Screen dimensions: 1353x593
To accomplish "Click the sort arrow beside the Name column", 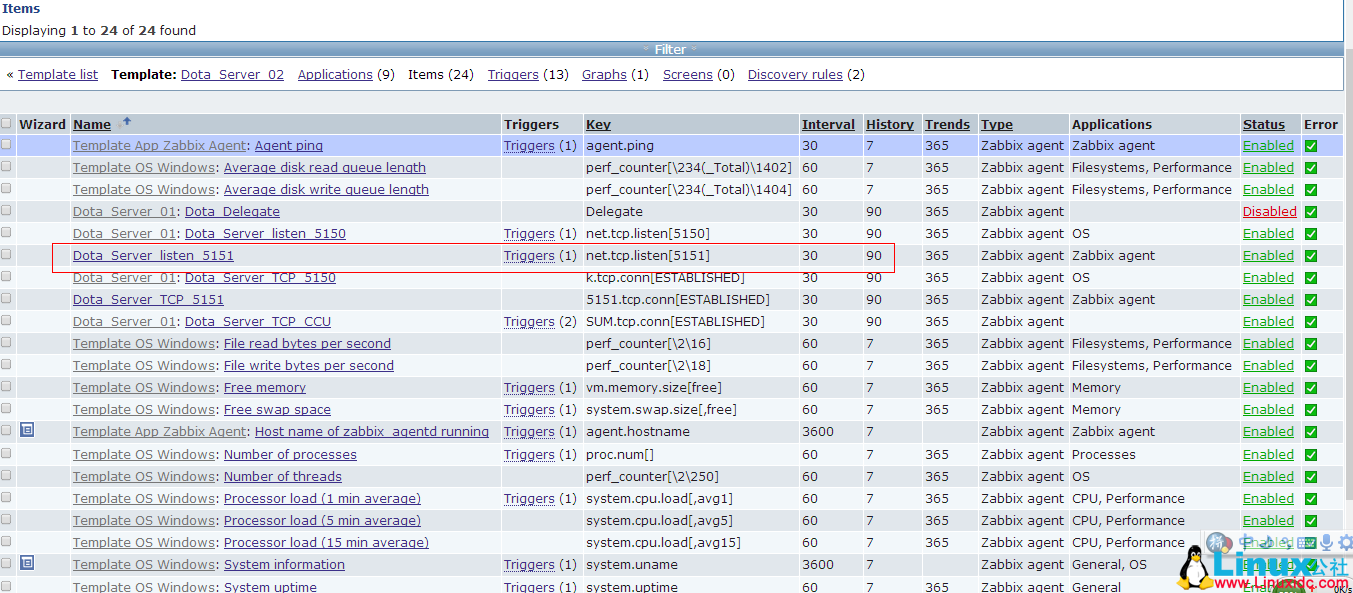I will tap(124, 122).
